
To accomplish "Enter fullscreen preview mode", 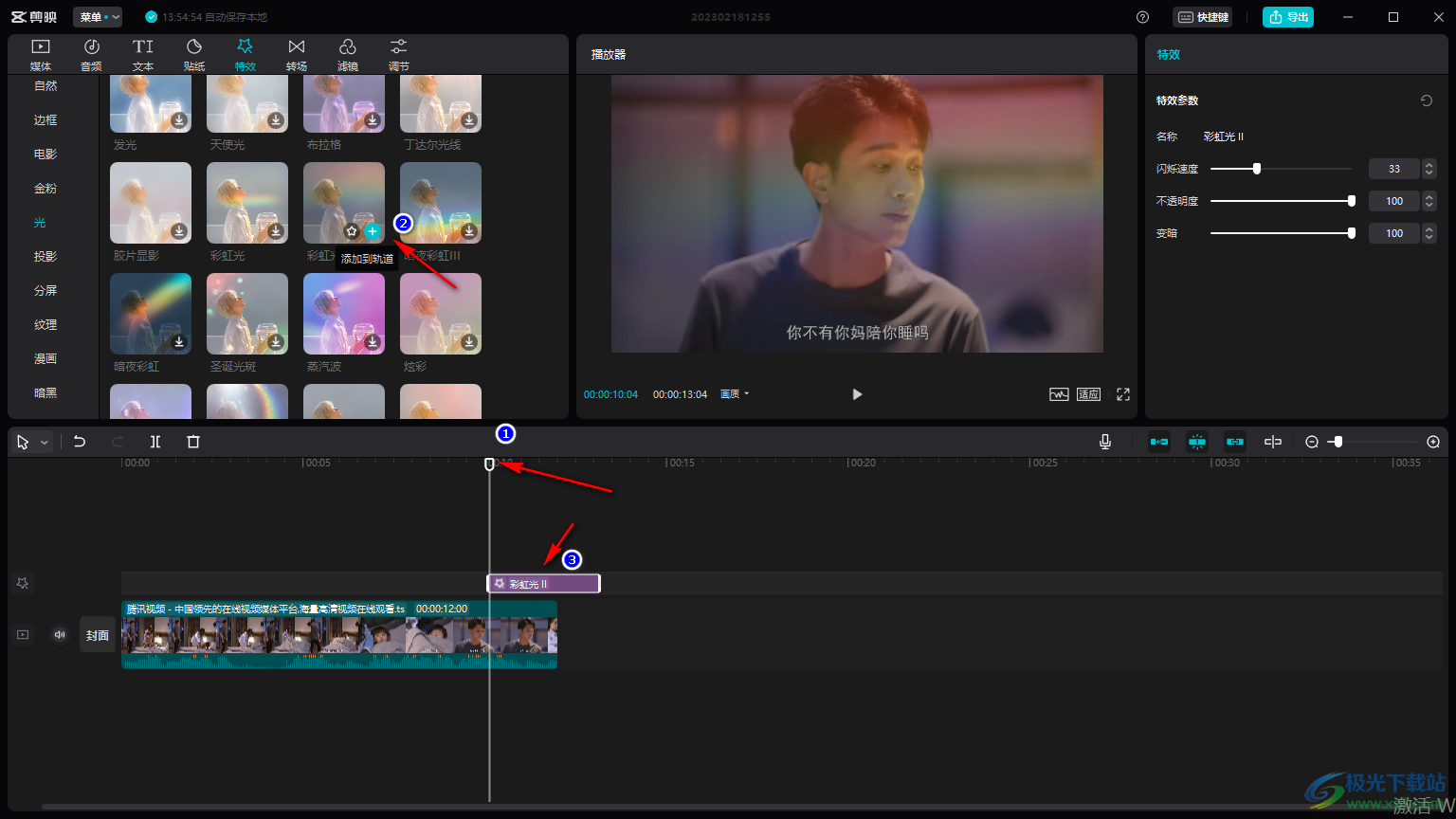I will coord(1123,394).
